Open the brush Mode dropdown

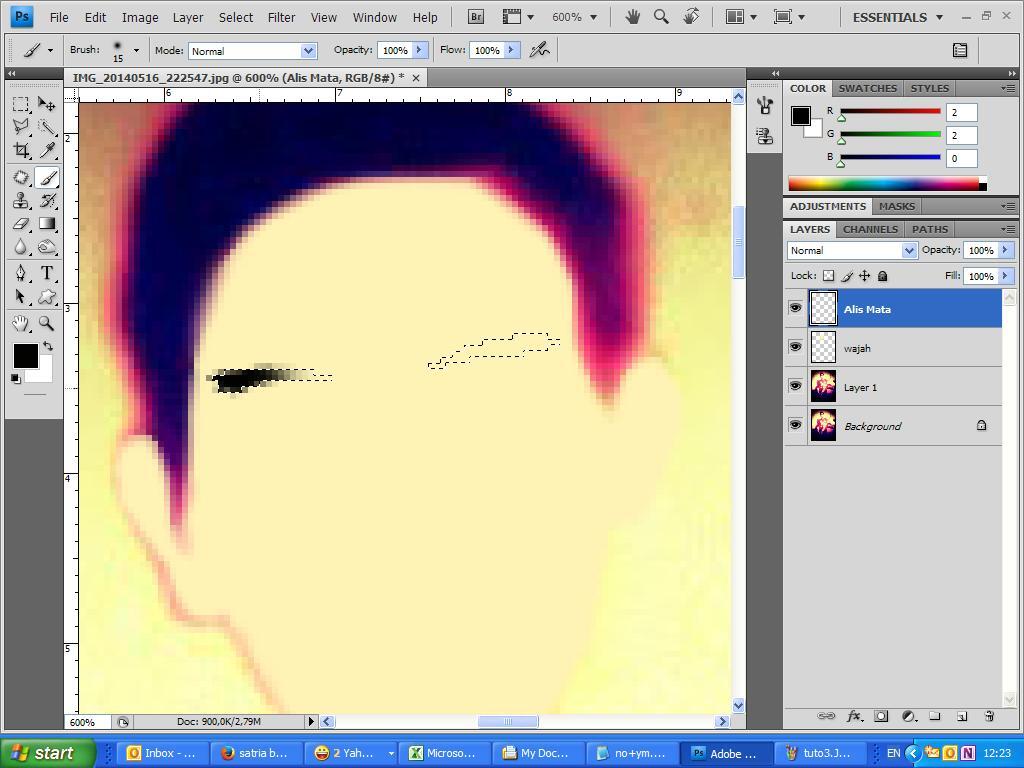(x=253, y=50)
